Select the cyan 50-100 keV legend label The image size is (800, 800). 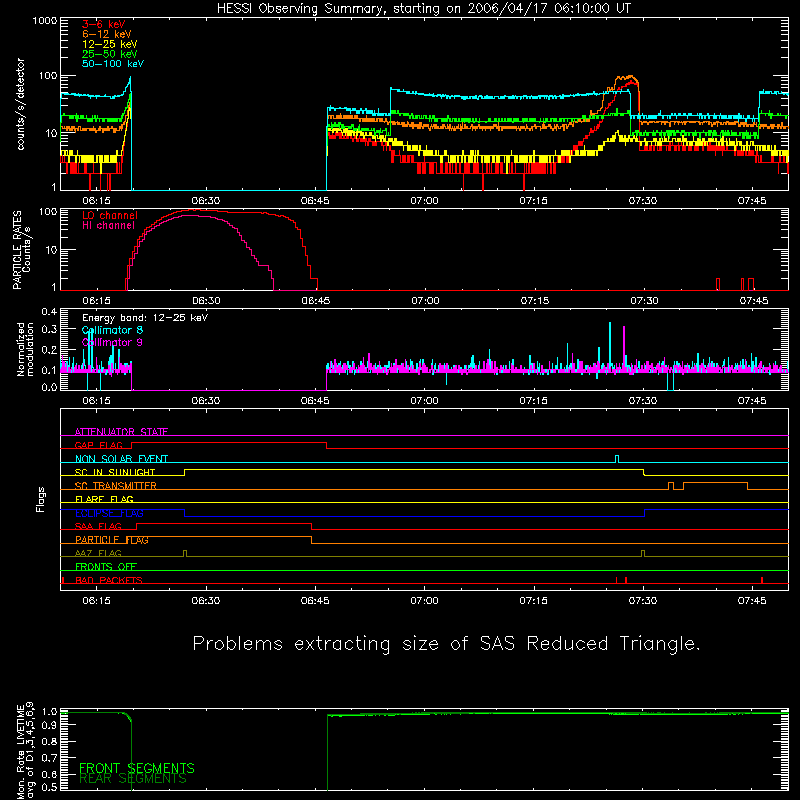point(113,64)
